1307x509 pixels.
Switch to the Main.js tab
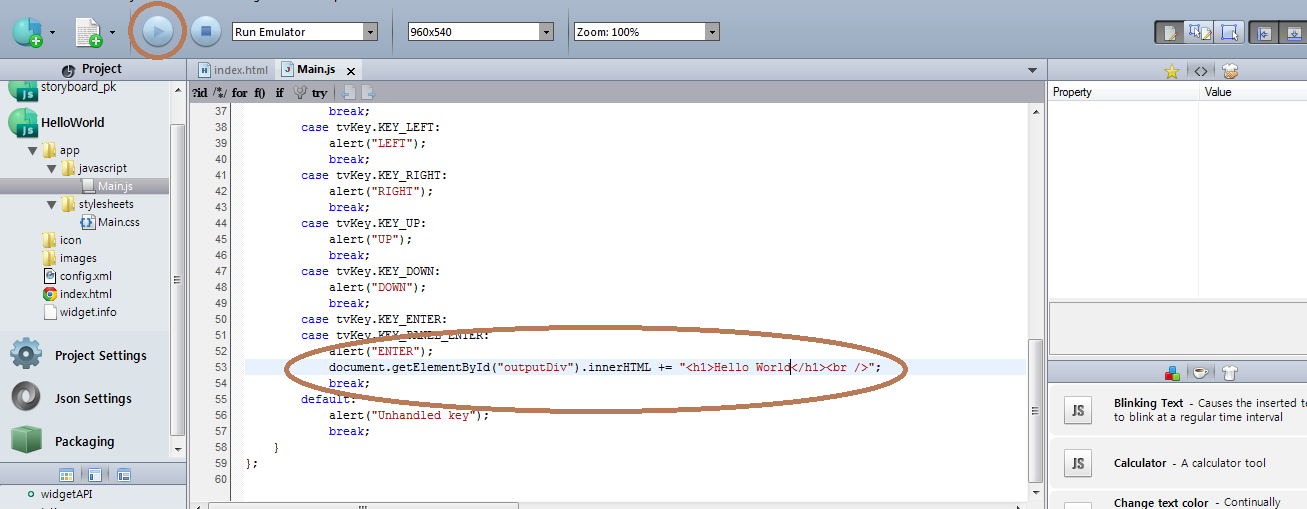pyautogui.click(x=308, y=70)
